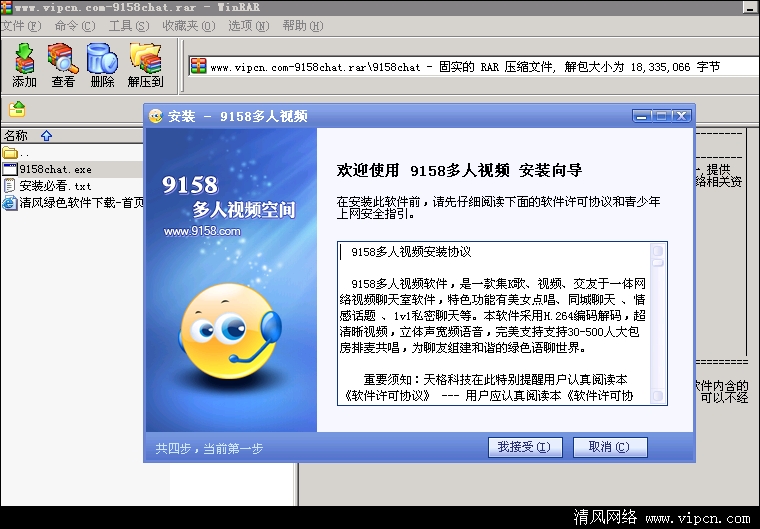Close the 9158 installer dialog
Screen dimensions: 760x529
(x=681, y=116)
